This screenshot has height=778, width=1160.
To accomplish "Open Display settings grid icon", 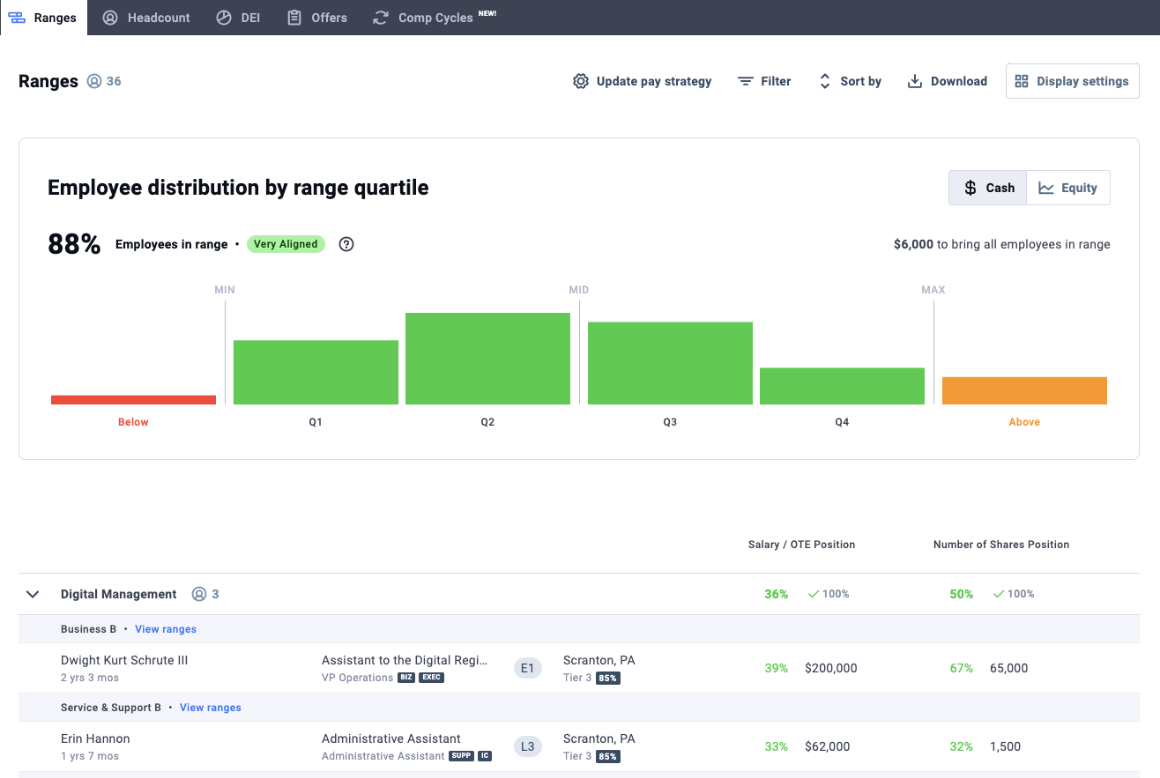I will click(x=1021, y=81).
